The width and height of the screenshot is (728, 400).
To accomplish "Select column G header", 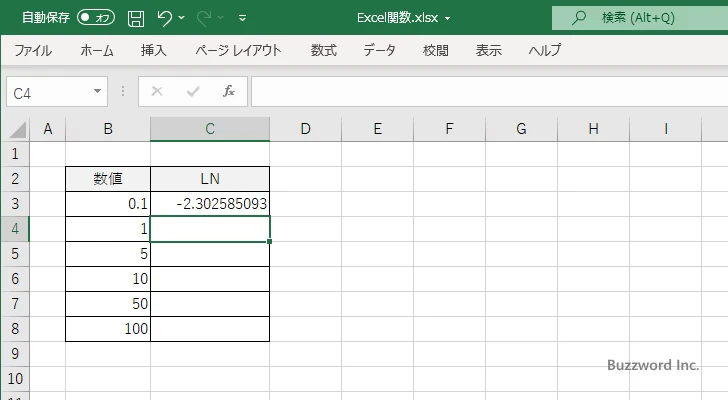I will coord(521,129).
